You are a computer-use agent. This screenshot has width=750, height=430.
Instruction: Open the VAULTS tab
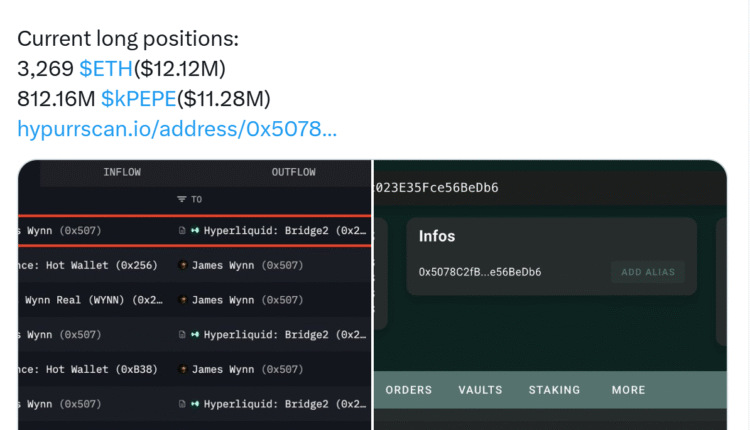click(x=480, y=390)
